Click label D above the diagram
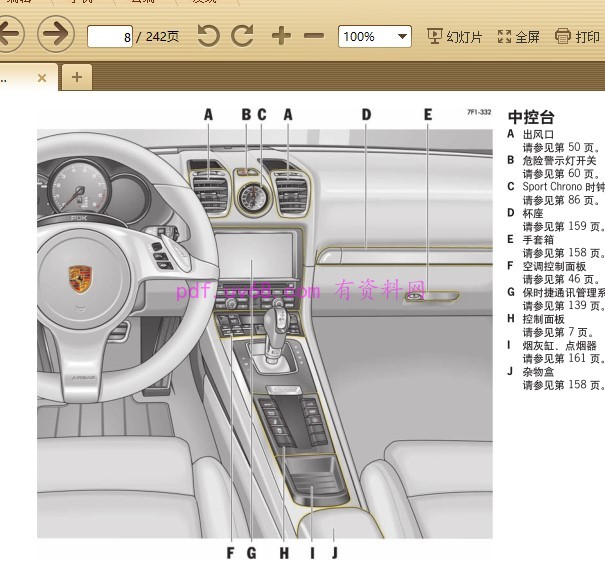Viewport: 605px width, 575px height. tap(366, 115)
